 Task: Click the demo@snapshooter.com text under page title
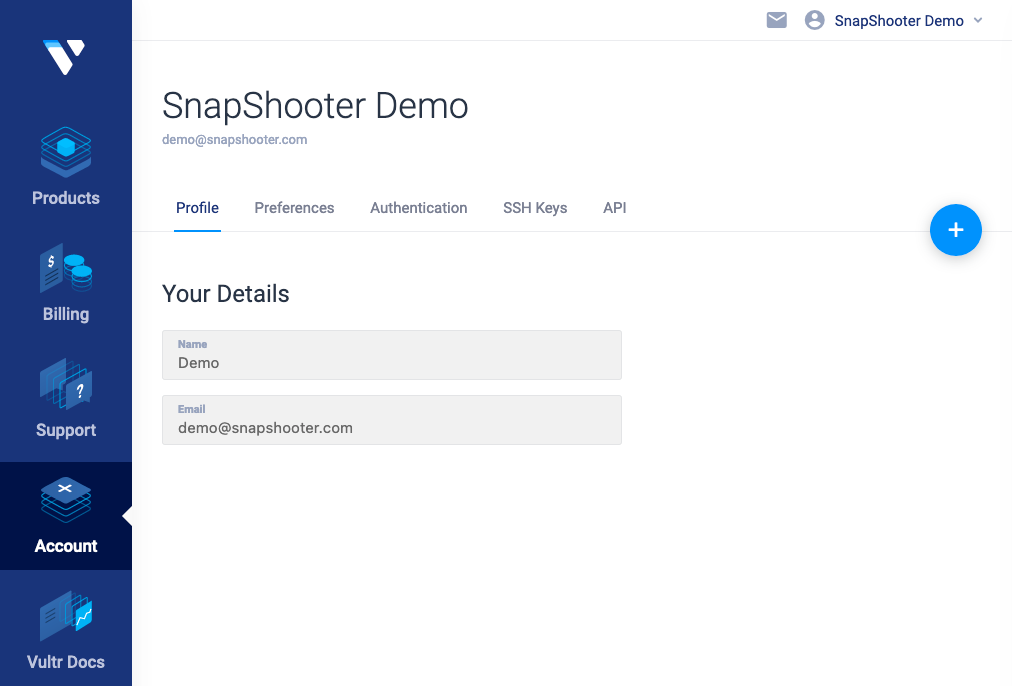(234, 139)
